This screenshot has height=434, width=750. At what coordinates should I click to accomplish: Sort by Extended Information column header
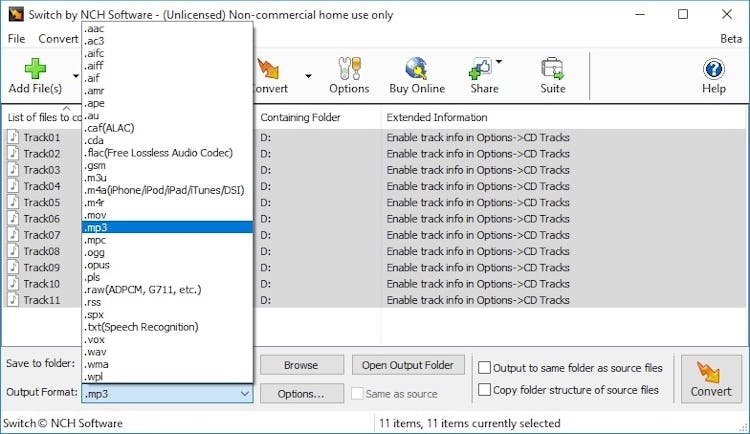click(437, 117)
